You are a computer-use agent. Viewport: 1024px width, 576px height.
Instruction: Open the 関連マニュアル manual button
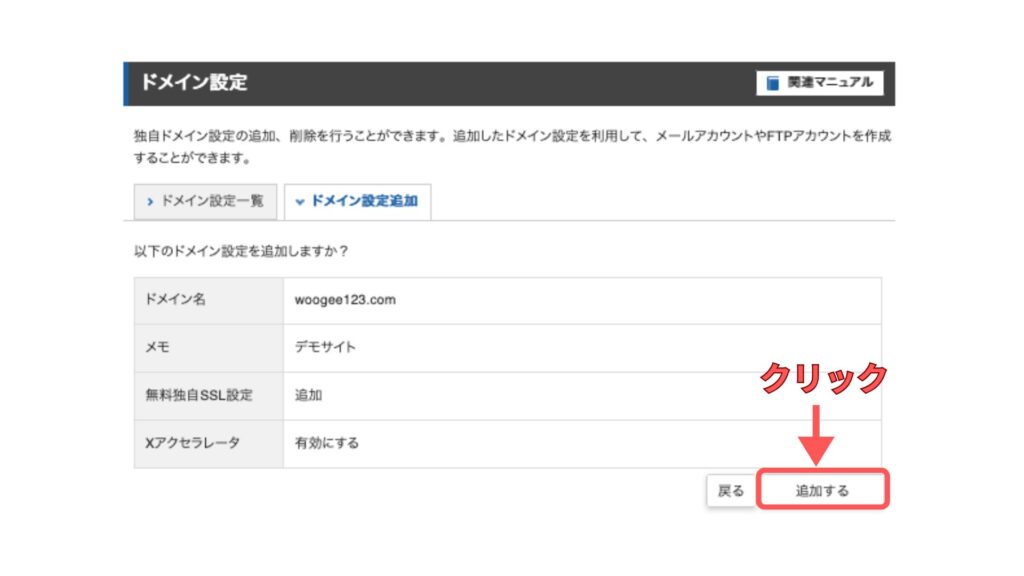(820, 83)
